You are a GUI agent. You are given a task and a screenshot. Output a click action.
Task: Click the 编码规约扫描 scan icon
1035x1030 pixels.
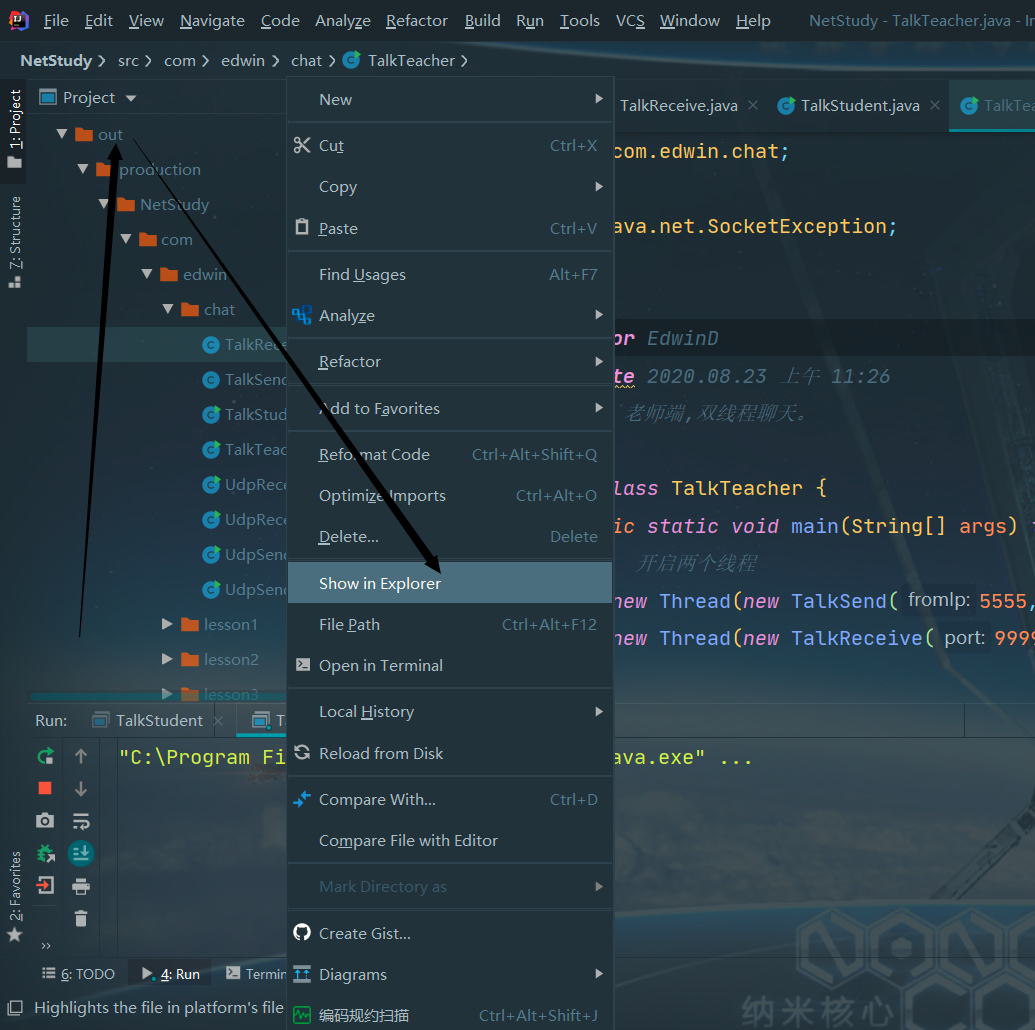point(302,1015)
